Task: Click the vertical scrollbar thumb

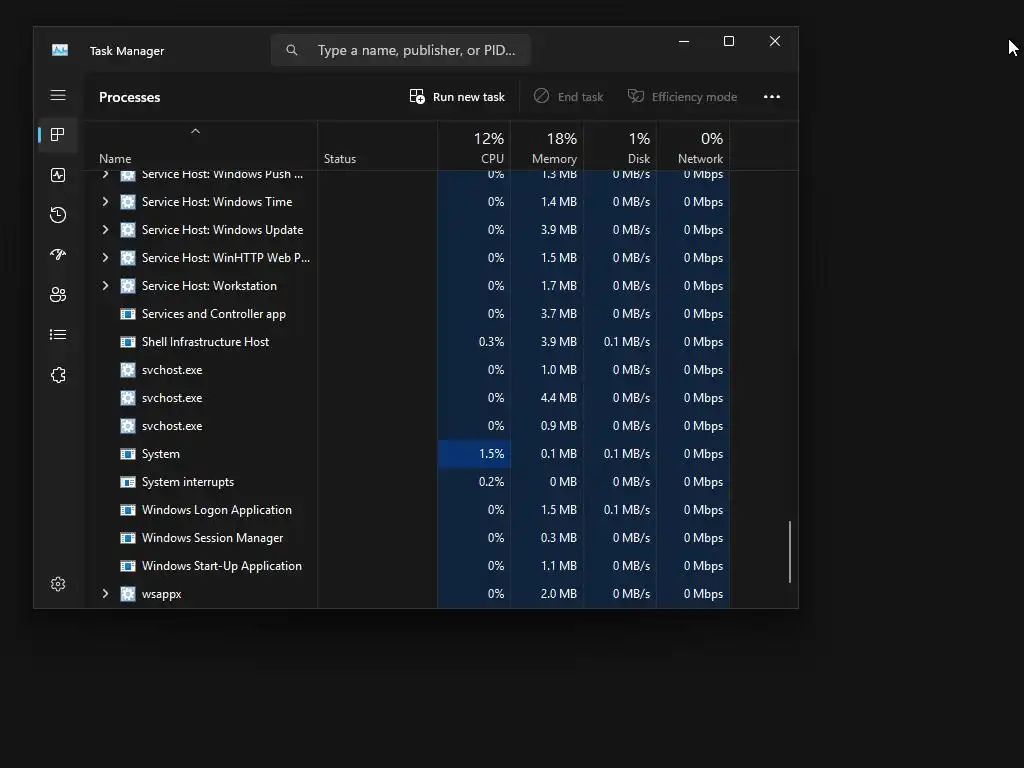Action: [x=790, y=552]
